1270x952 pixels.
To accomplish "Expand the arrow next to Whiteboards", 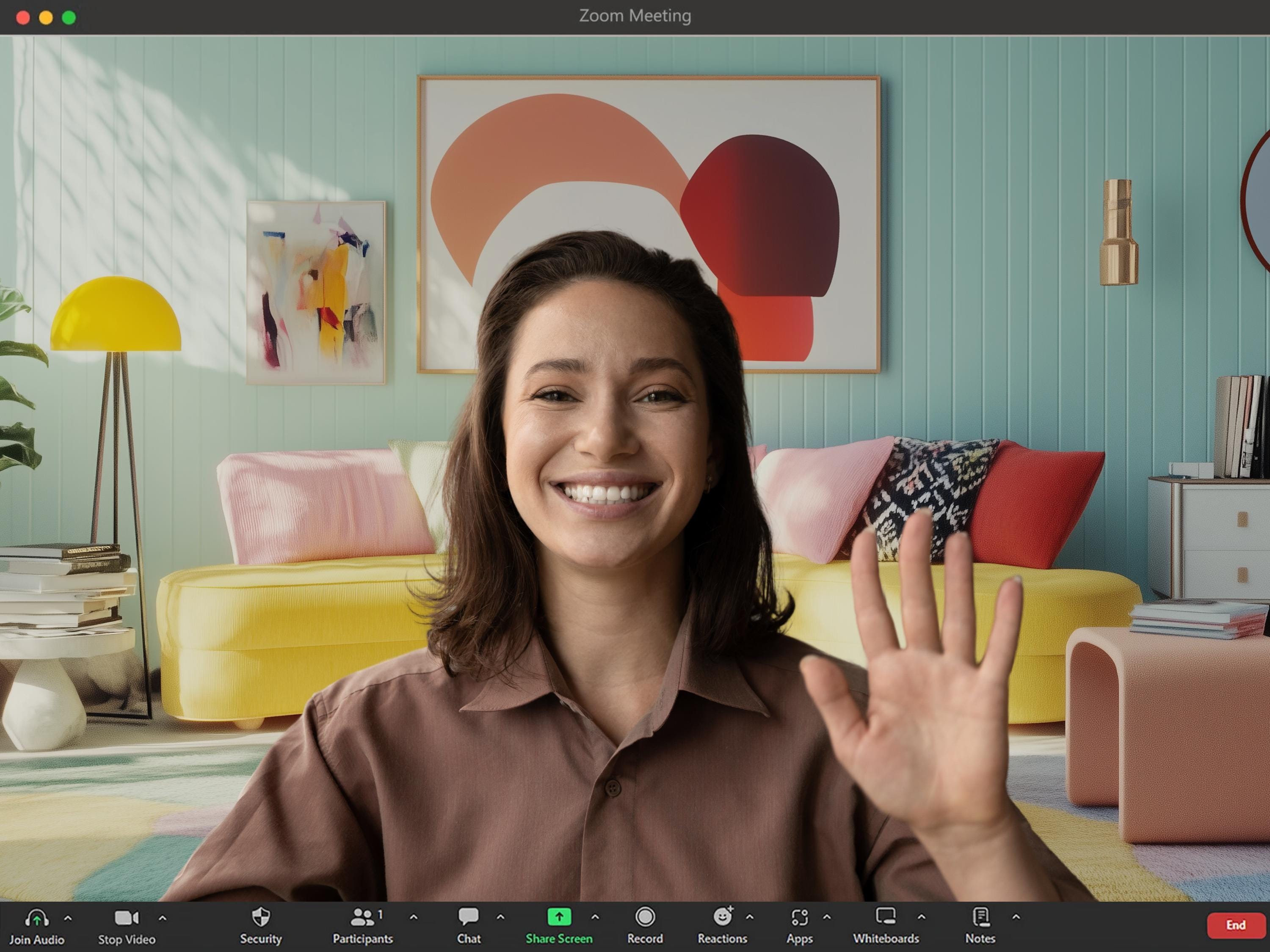I will 921,917.
